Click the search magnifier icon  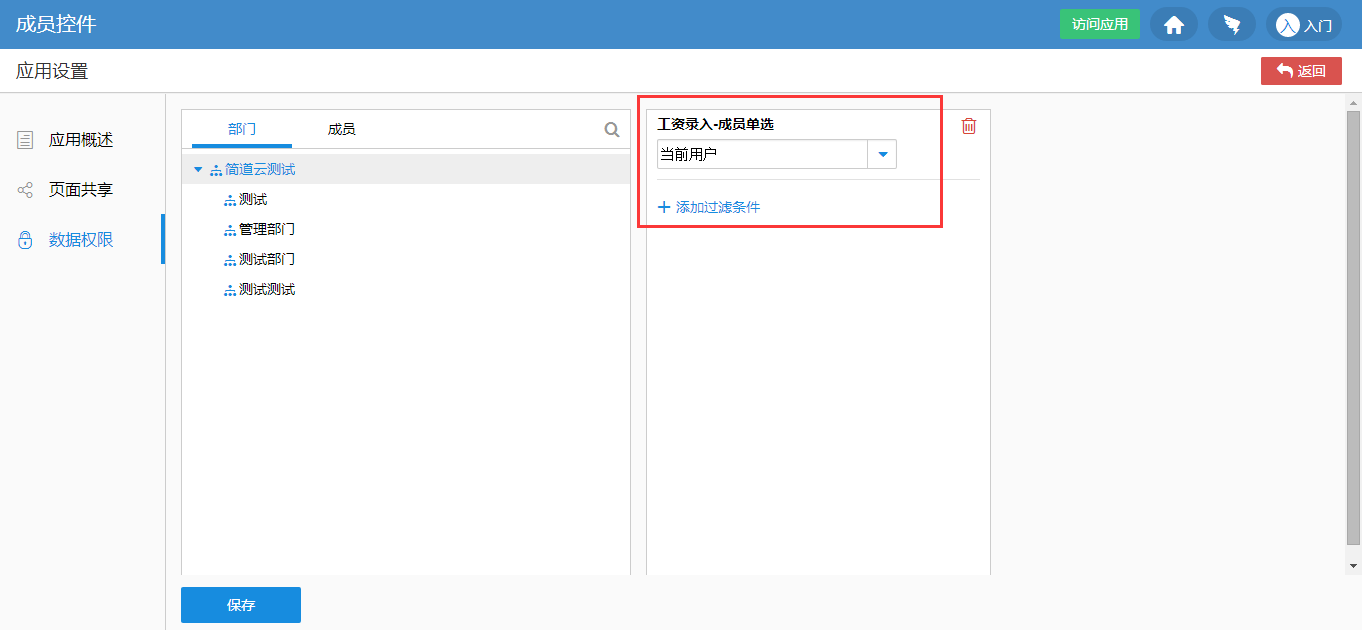(612, 130)
